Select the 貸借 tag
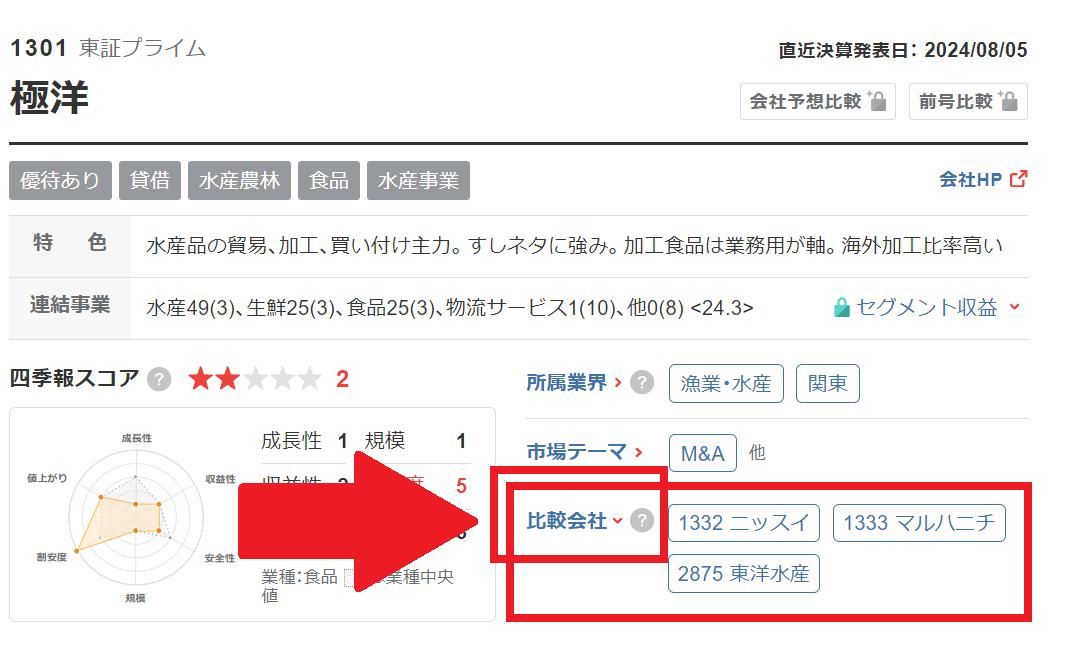 click(150, 181)
